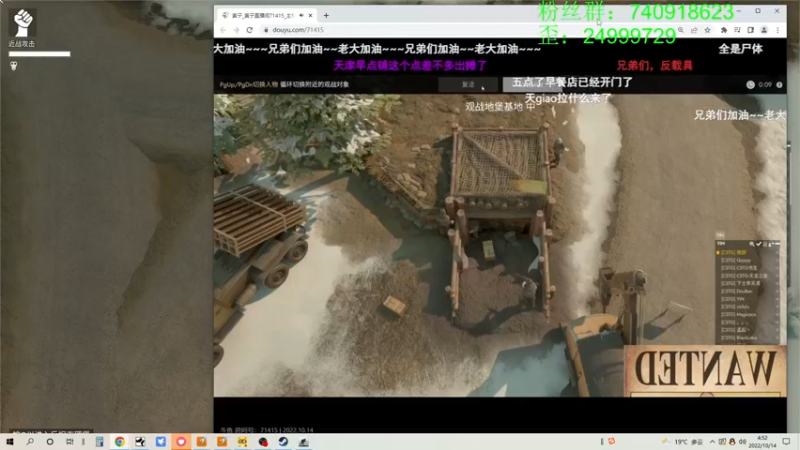Click the info icon beside the timer
The width and height of the screenshot is (800, 450).
779,85
